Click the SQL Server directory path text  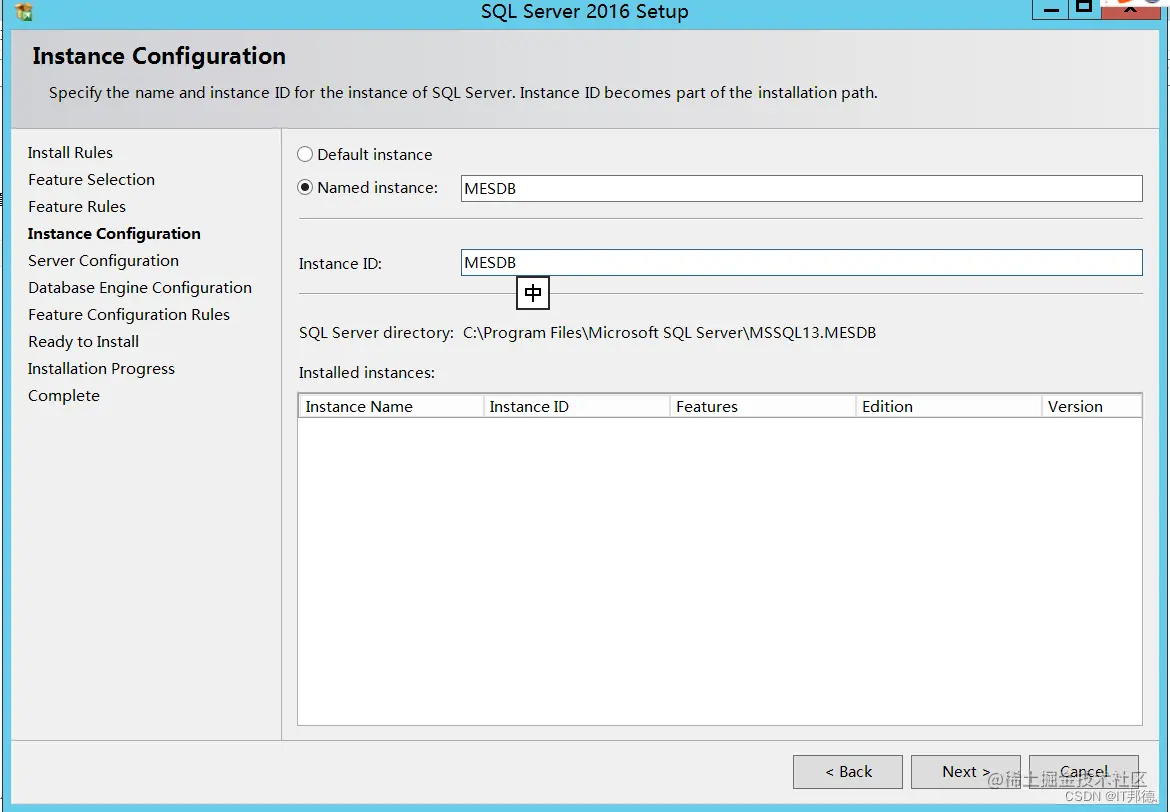coord(669,333)
